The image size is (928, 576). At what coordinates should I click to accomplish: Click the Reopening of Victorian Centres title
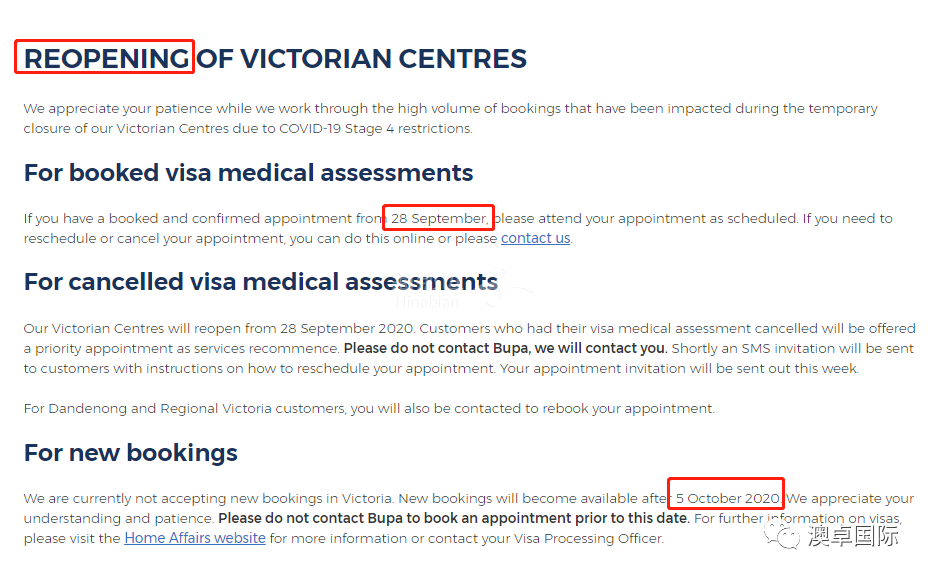[275, 59]
